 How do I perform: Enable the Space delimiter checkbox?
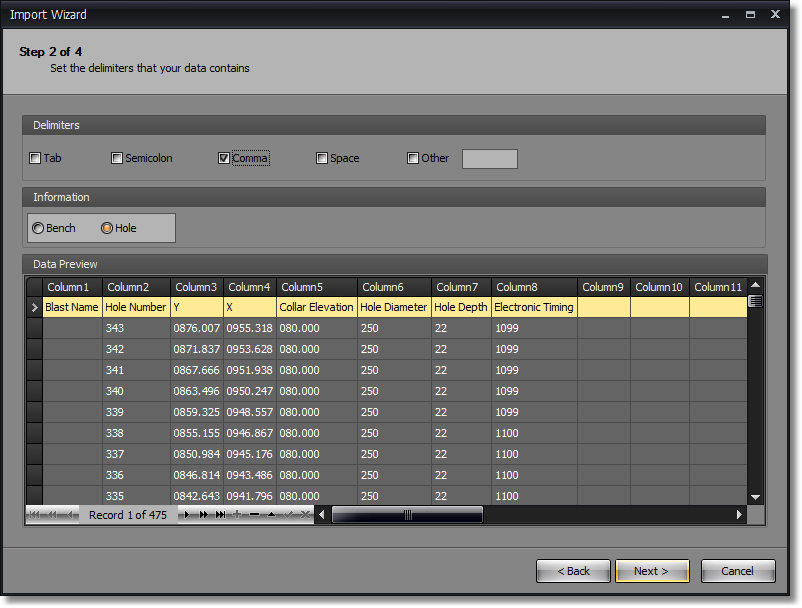click(x=322, y=158)
